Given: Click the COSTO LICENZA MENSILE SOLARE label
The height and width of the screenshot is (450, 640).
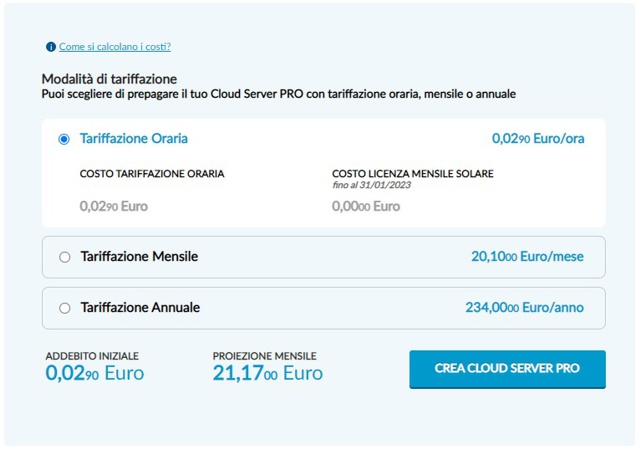Looking at the screenshot, I should coord(412,174).
